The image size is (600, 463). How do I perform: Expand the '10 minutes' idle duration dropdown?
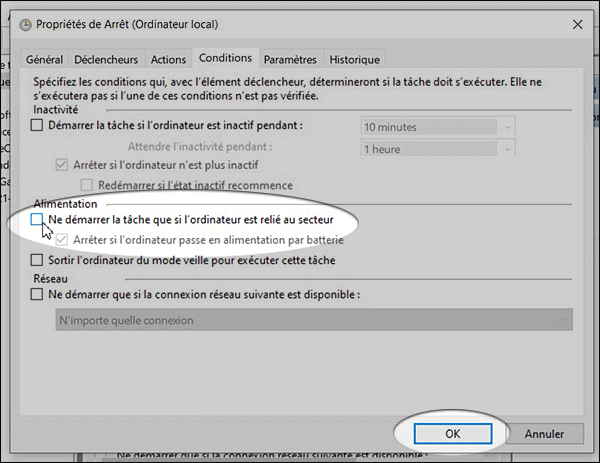tap(438, 127)
